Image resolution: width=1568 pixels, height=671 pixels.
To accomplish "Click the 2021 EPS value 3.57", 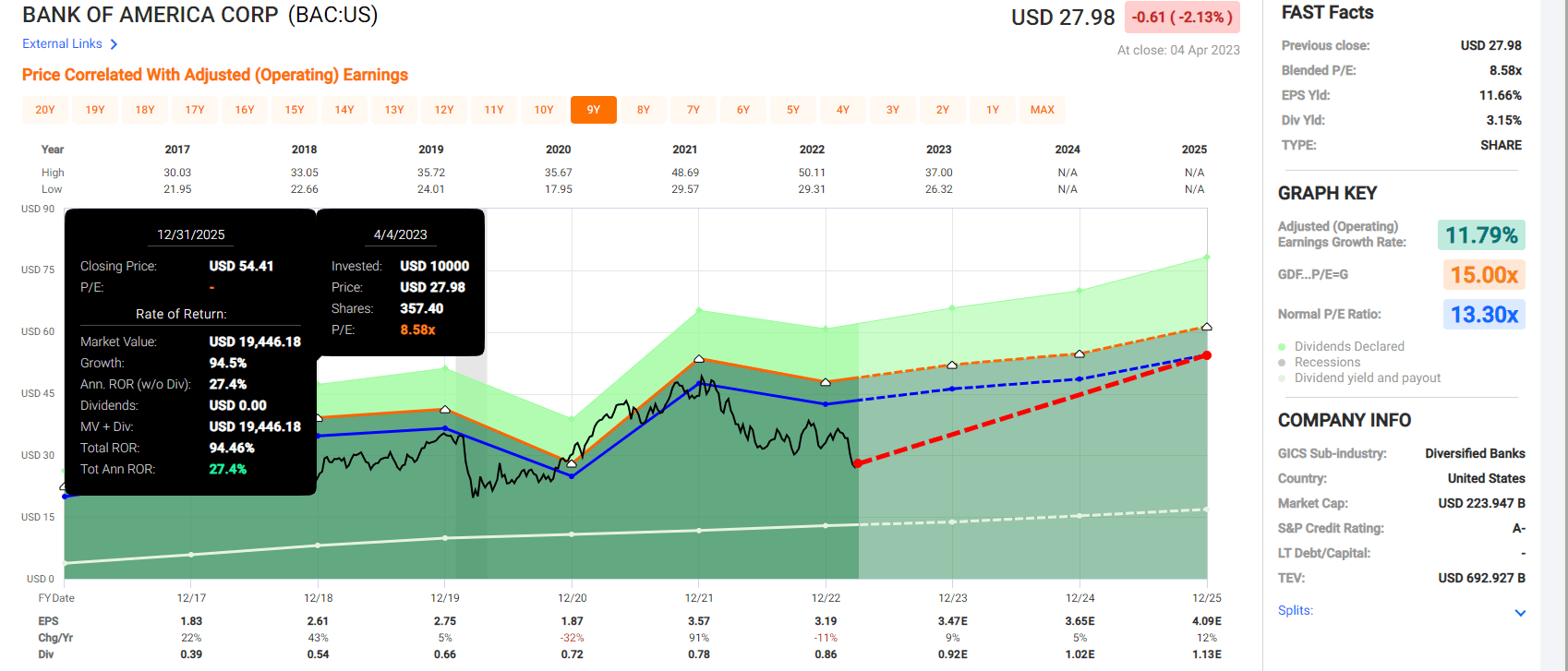I will pyautogui.click(x=699, y=621).
